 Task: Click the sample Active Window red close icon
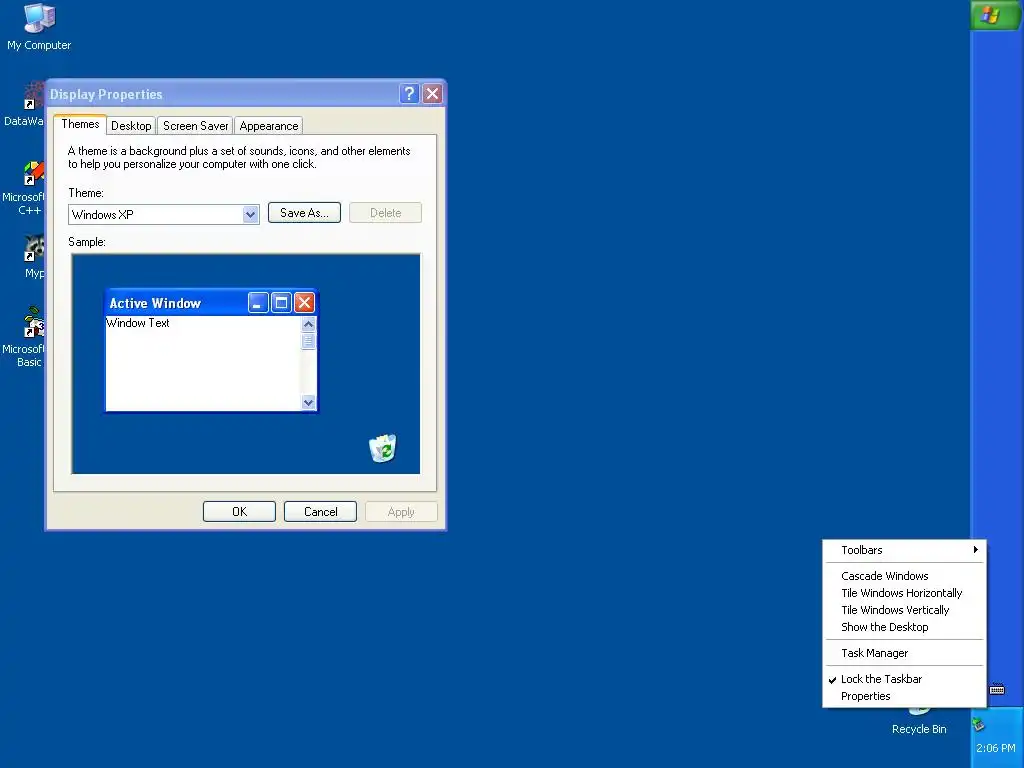(x=304, y=303)
